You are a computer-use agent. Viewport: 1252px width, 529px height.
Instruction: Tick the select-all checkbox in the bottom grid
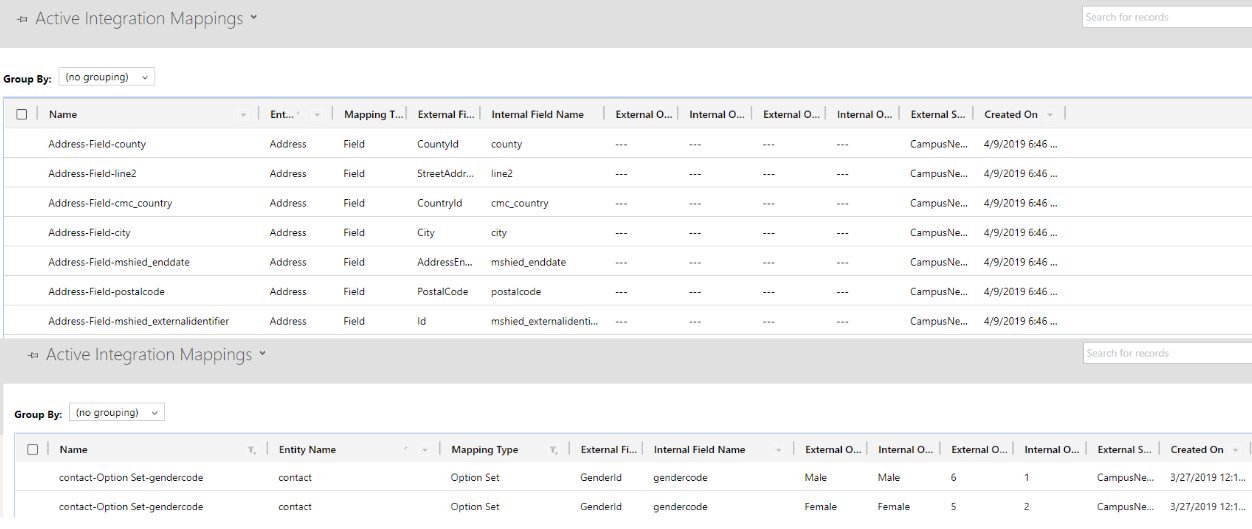[33, 450]
